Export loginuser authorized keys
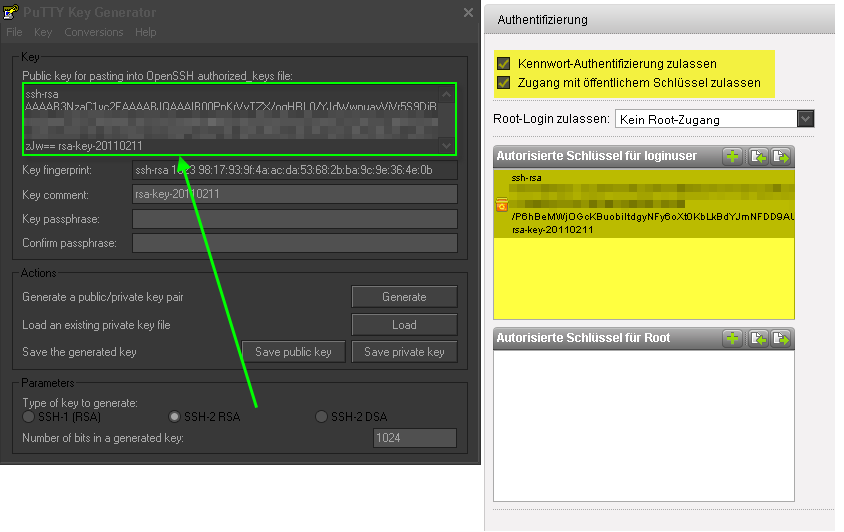Screen dimensions: 844x532 point(780,157)
